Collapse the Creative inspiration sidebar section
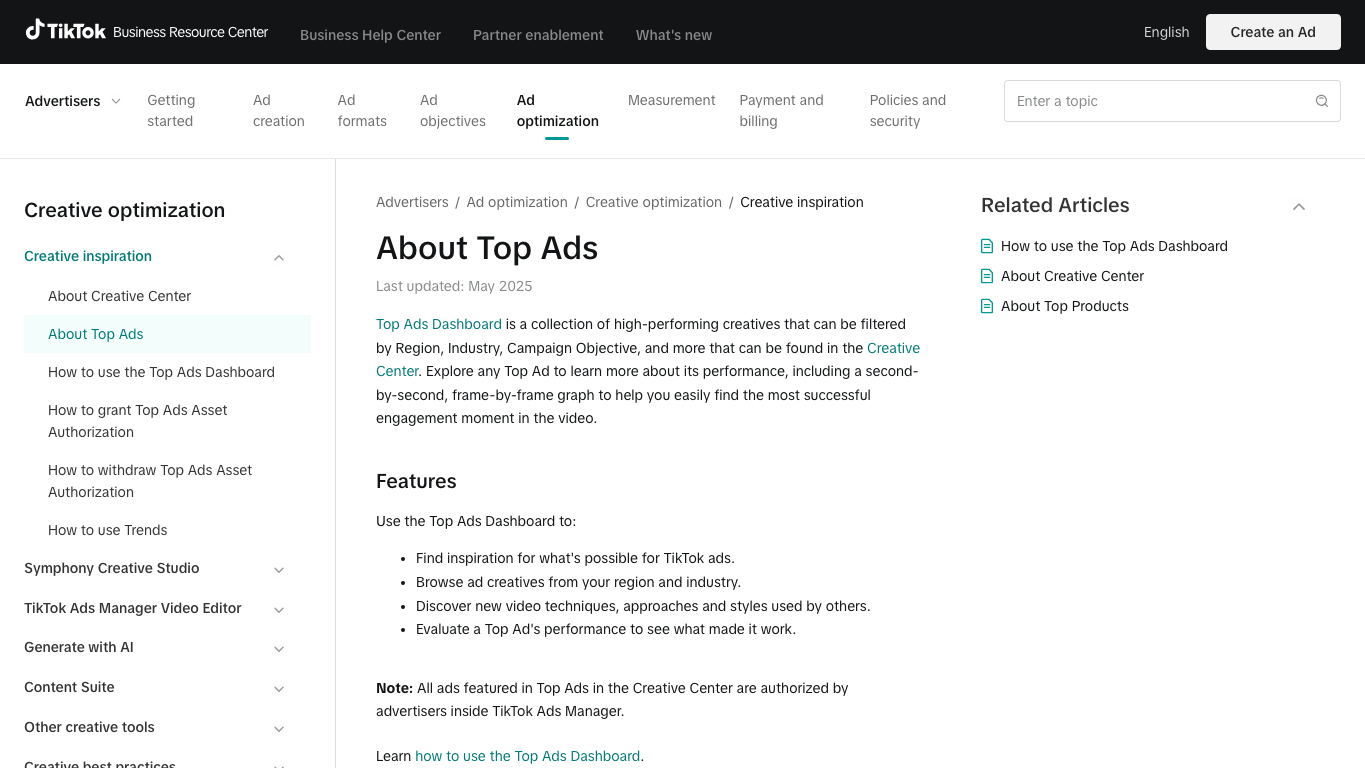The image size is (1365, 768). [279, 257]
